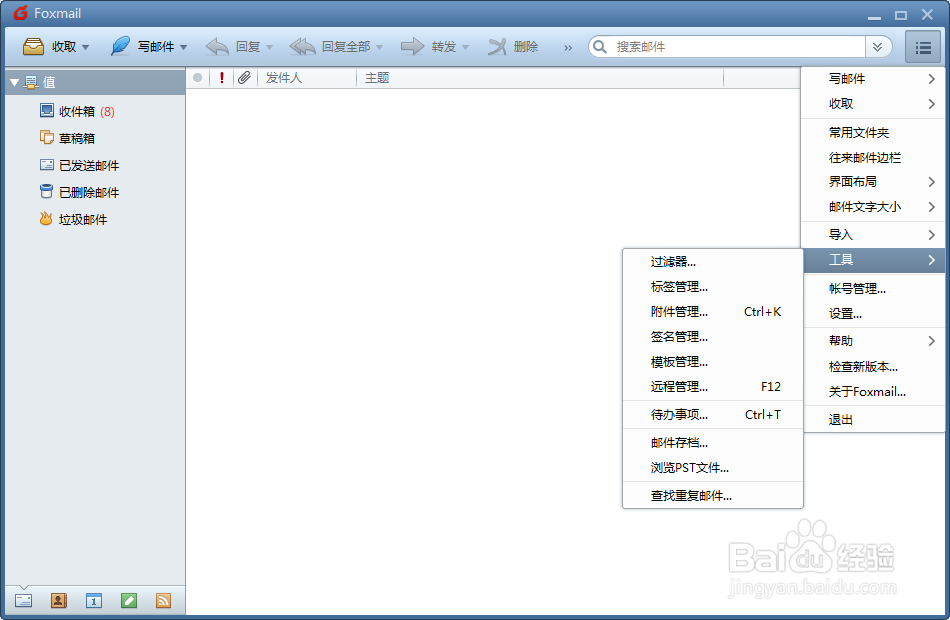The width and height of the screenshot is (950, 620).
Task: Select 过滤器 from the Tools submenu
Action: [675, 261]
